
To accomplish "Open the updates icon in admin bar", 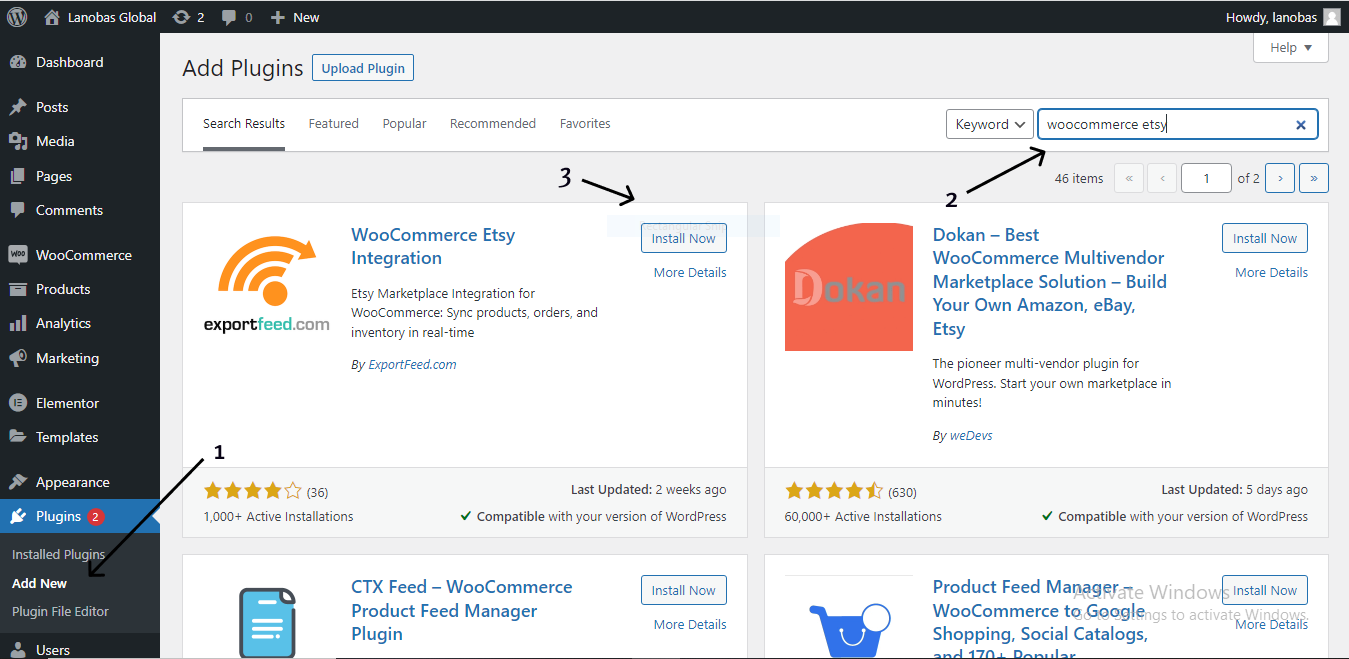I will click(x=181, y=17).
